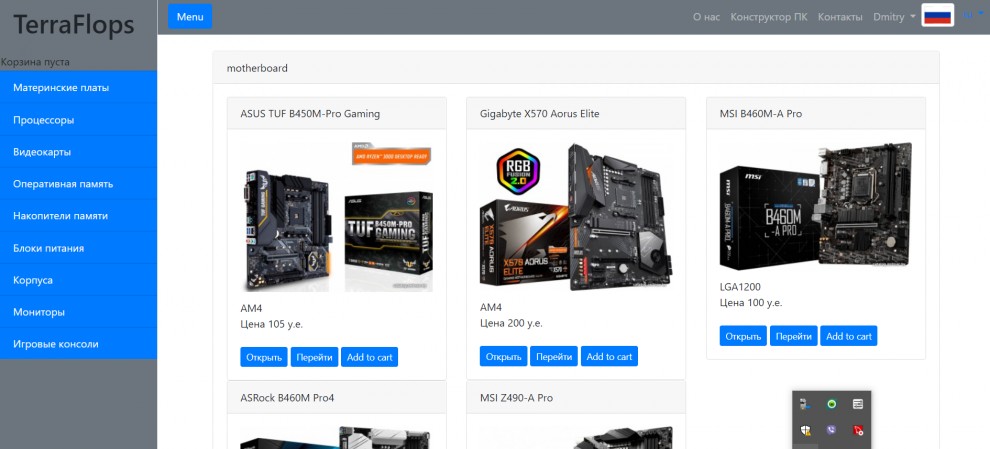The width and height of the screenshot is (990, 449).
Task: Select 'Видеокарты' category in sidebar
Action: click(x=78, y=152)
